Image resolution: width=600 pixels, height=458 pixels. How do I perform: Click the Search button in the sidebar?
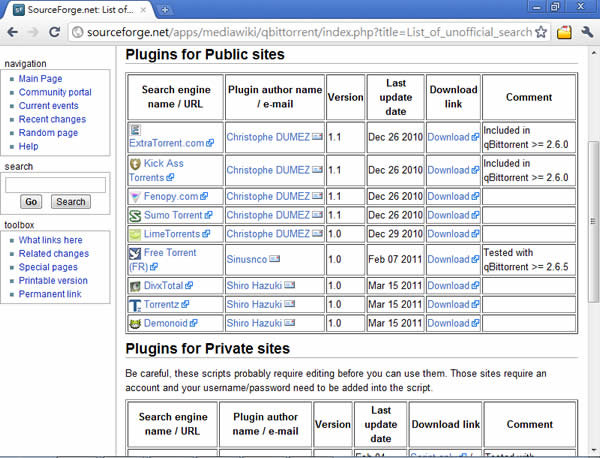71,202
